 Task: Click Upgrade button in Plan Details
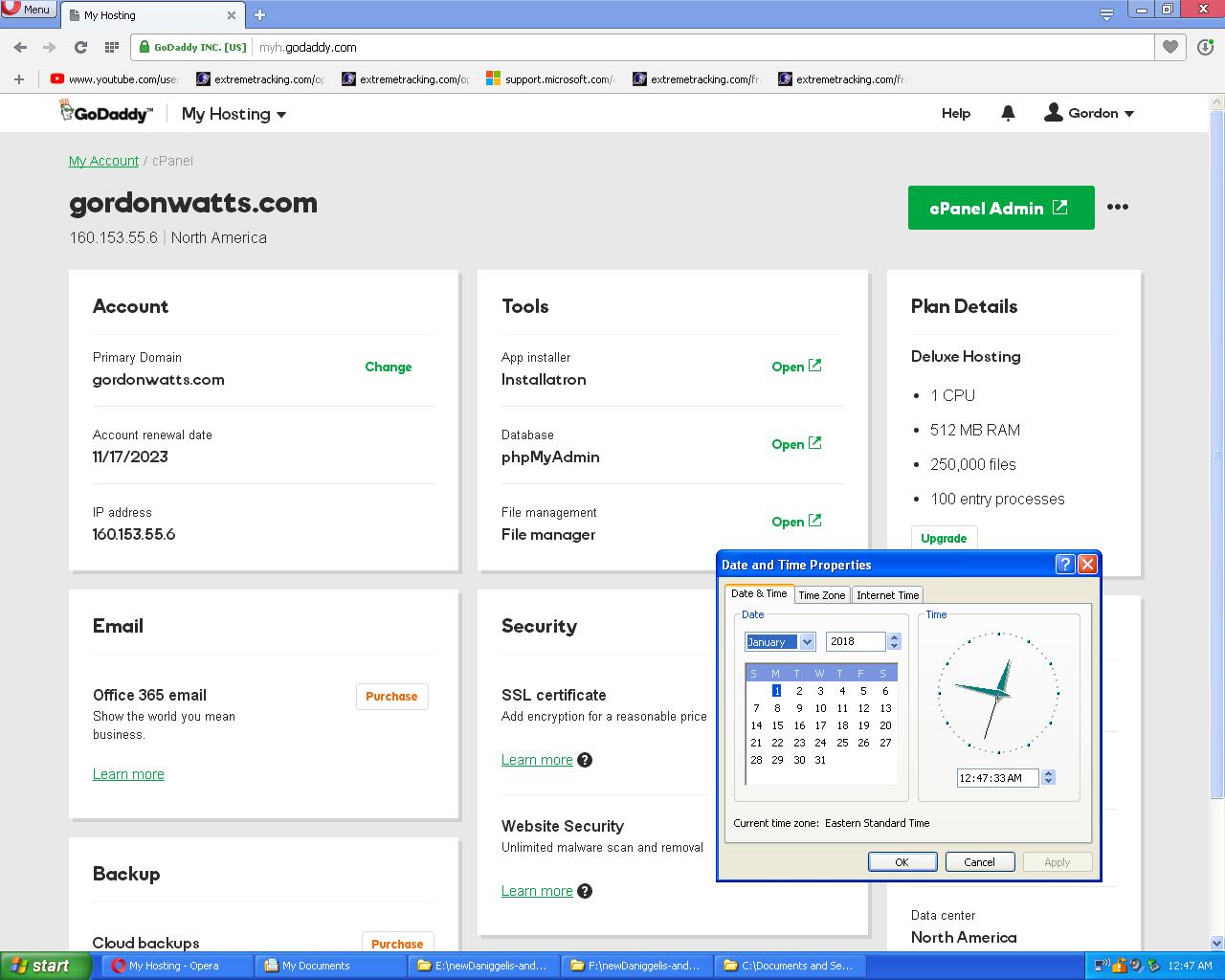click(944, 538)
